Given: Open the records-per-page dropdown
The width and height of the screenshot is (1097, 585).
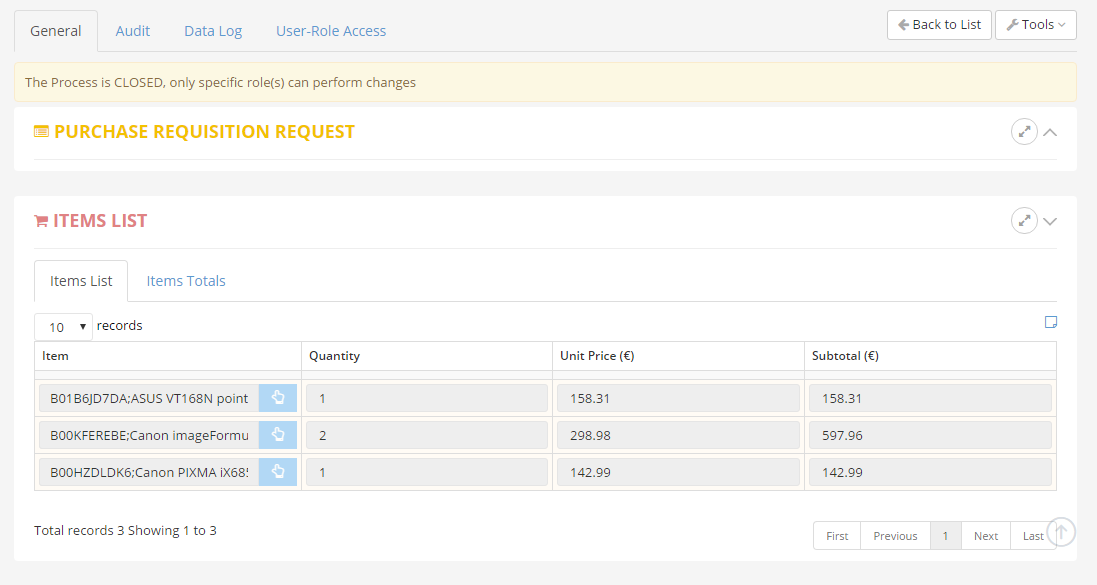Looking at the screenshot, I should pos(63,327).
